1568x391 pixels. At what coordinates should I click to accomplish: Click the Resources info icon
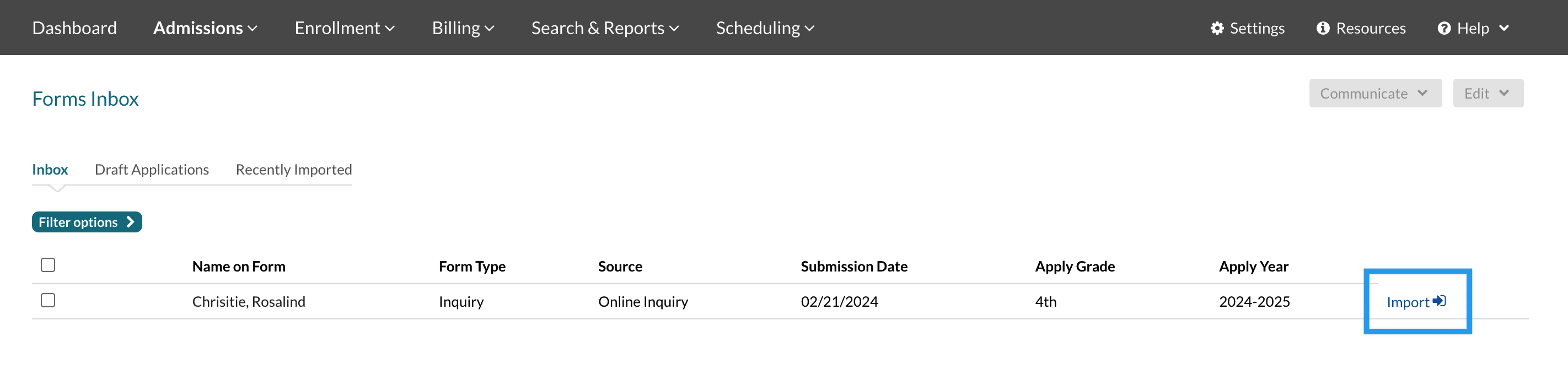click(1322, 28)
